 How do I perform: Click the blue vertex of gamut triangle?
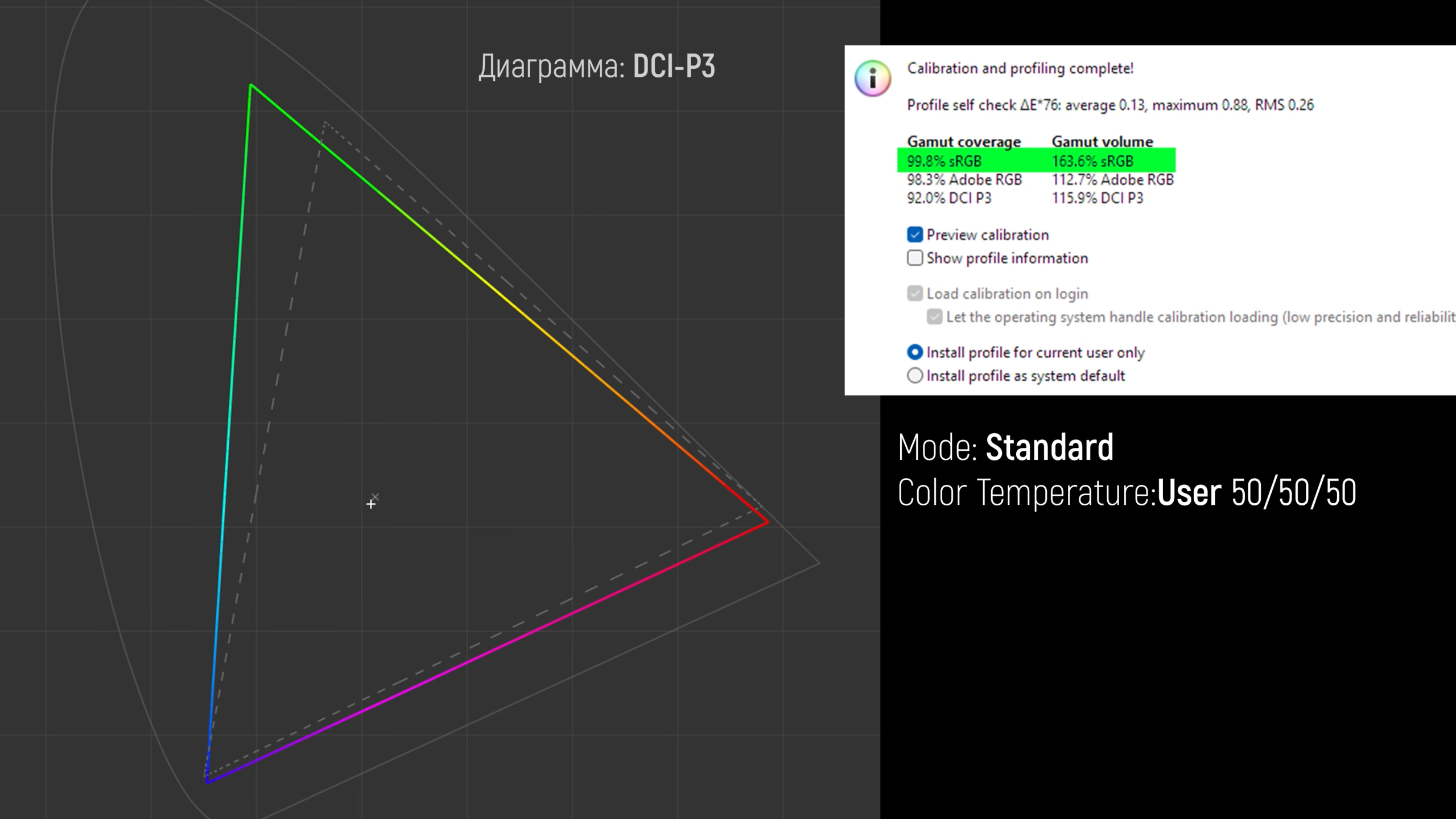208,782
